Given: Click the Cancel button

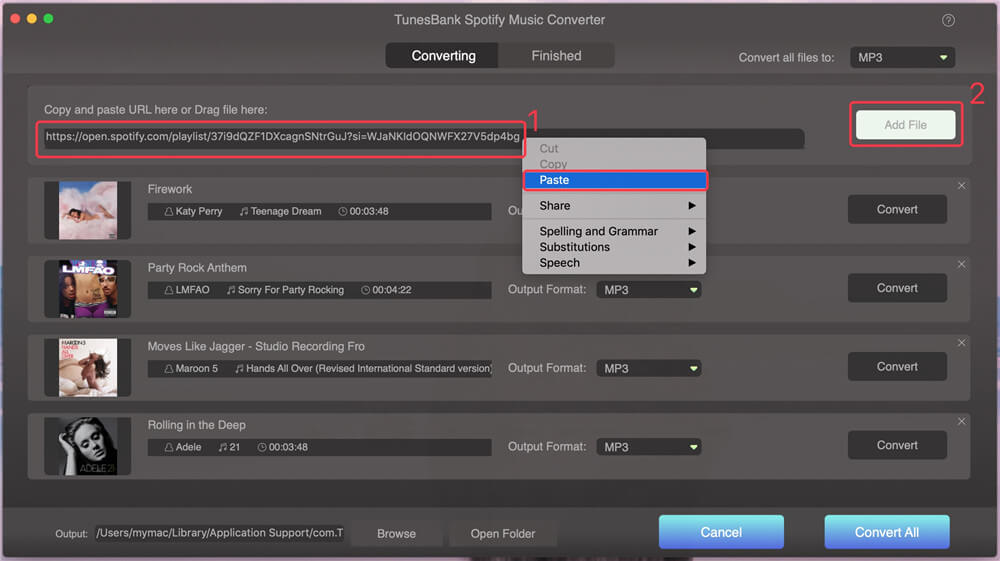Looking at the screenshot, I should tap(721, 532).
